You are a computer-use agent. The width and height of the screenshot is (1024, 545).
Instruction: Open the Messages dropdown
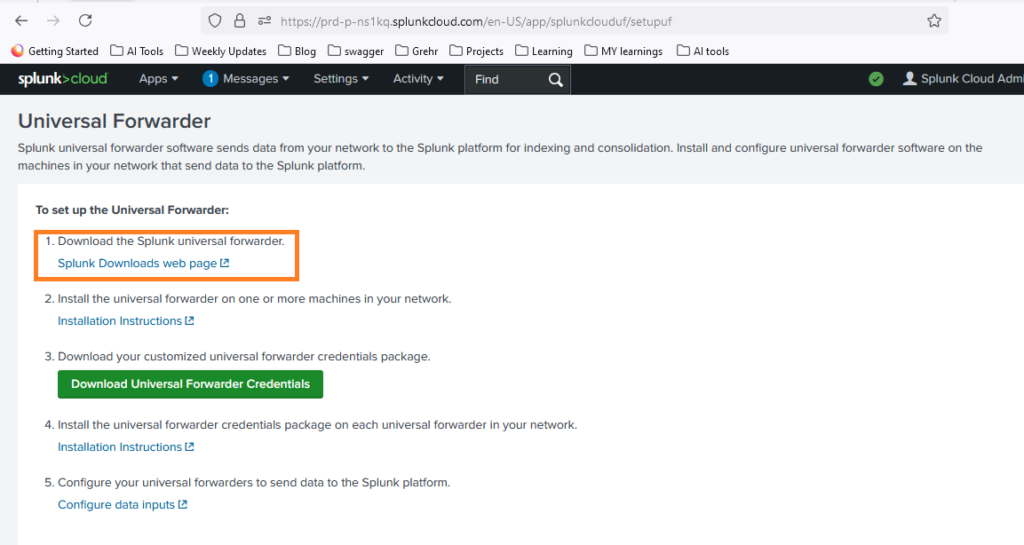point(245,79)
